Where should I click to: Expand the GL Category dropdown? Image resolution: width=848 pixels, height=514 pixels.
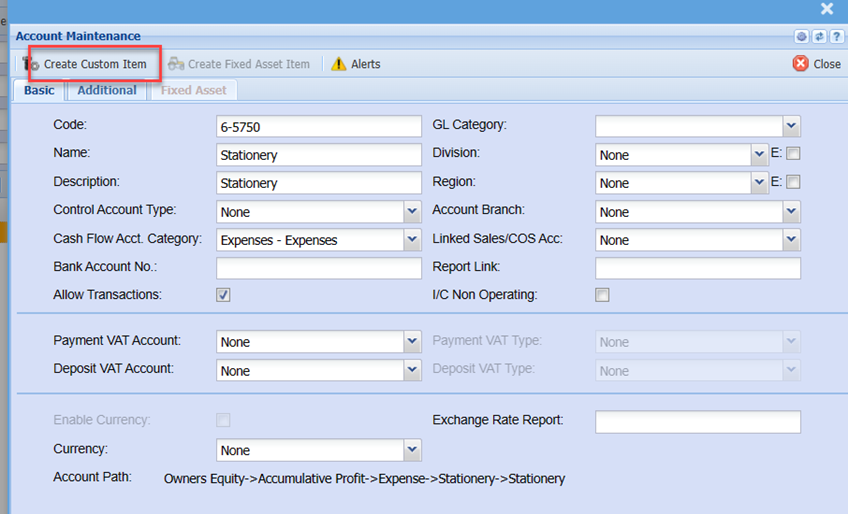[791, 126]
